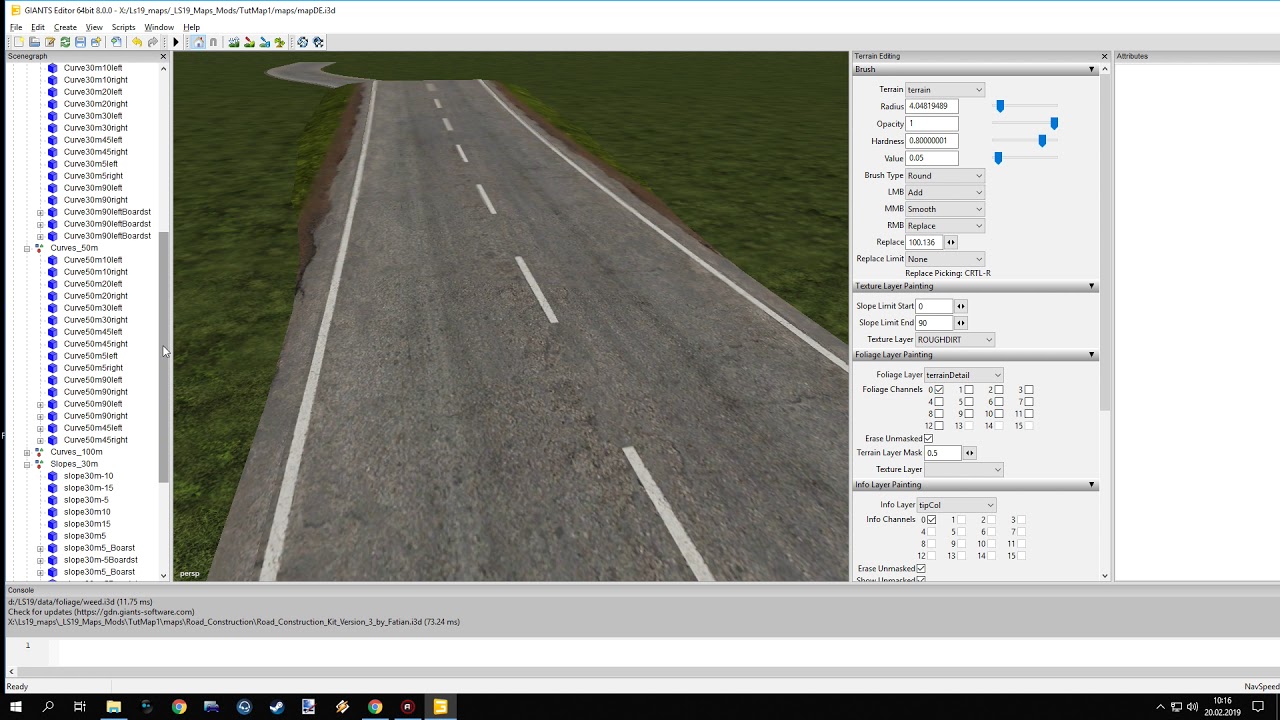Collapse the Curves_50m tree node
This screenshot has height=720, width=1280.
tap(27, 248)
